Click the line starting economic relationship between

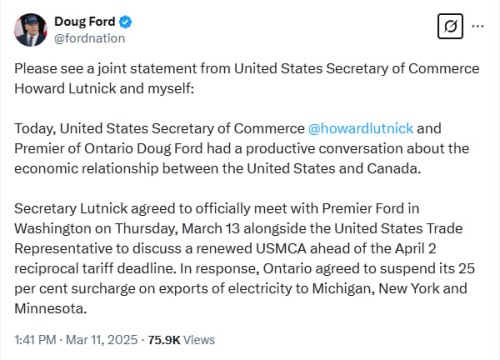click(218, 169)
